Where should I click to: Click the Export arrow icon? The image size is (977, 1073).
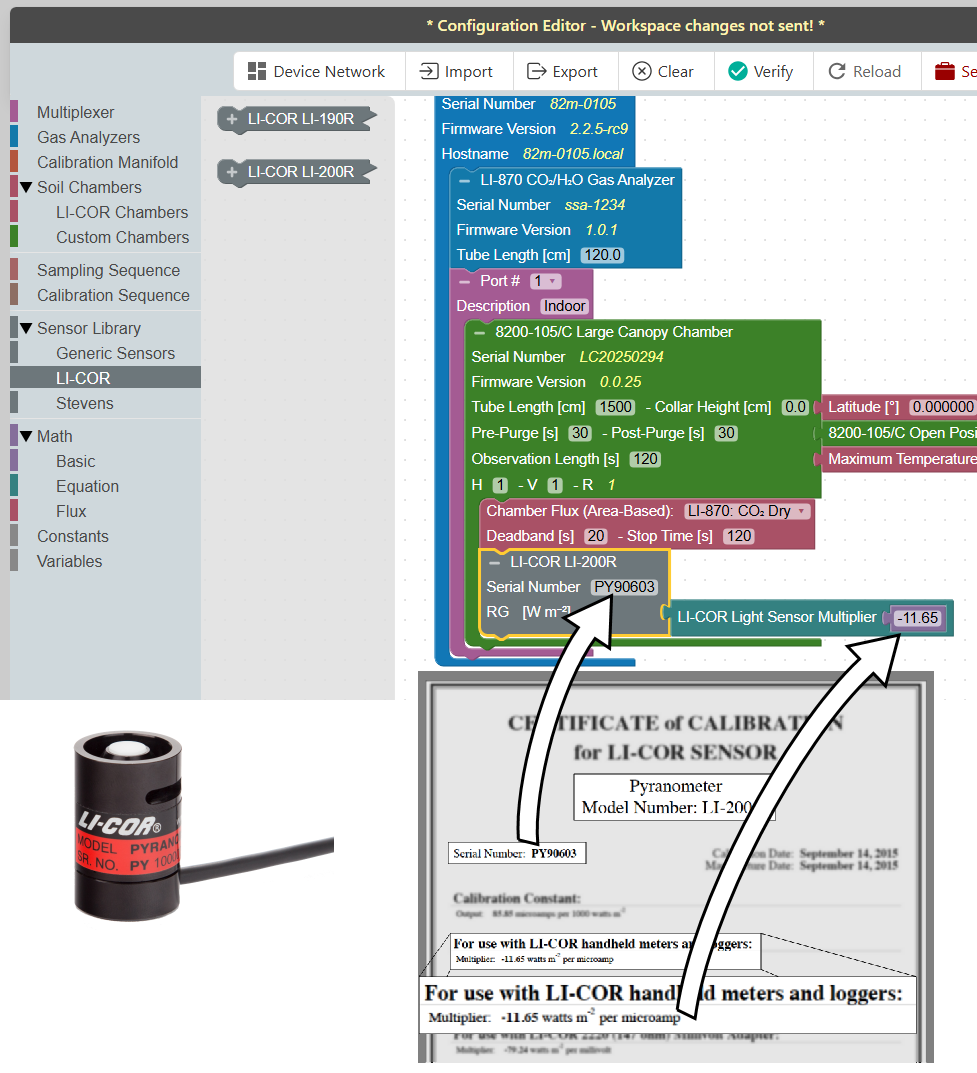click(537, 71)
